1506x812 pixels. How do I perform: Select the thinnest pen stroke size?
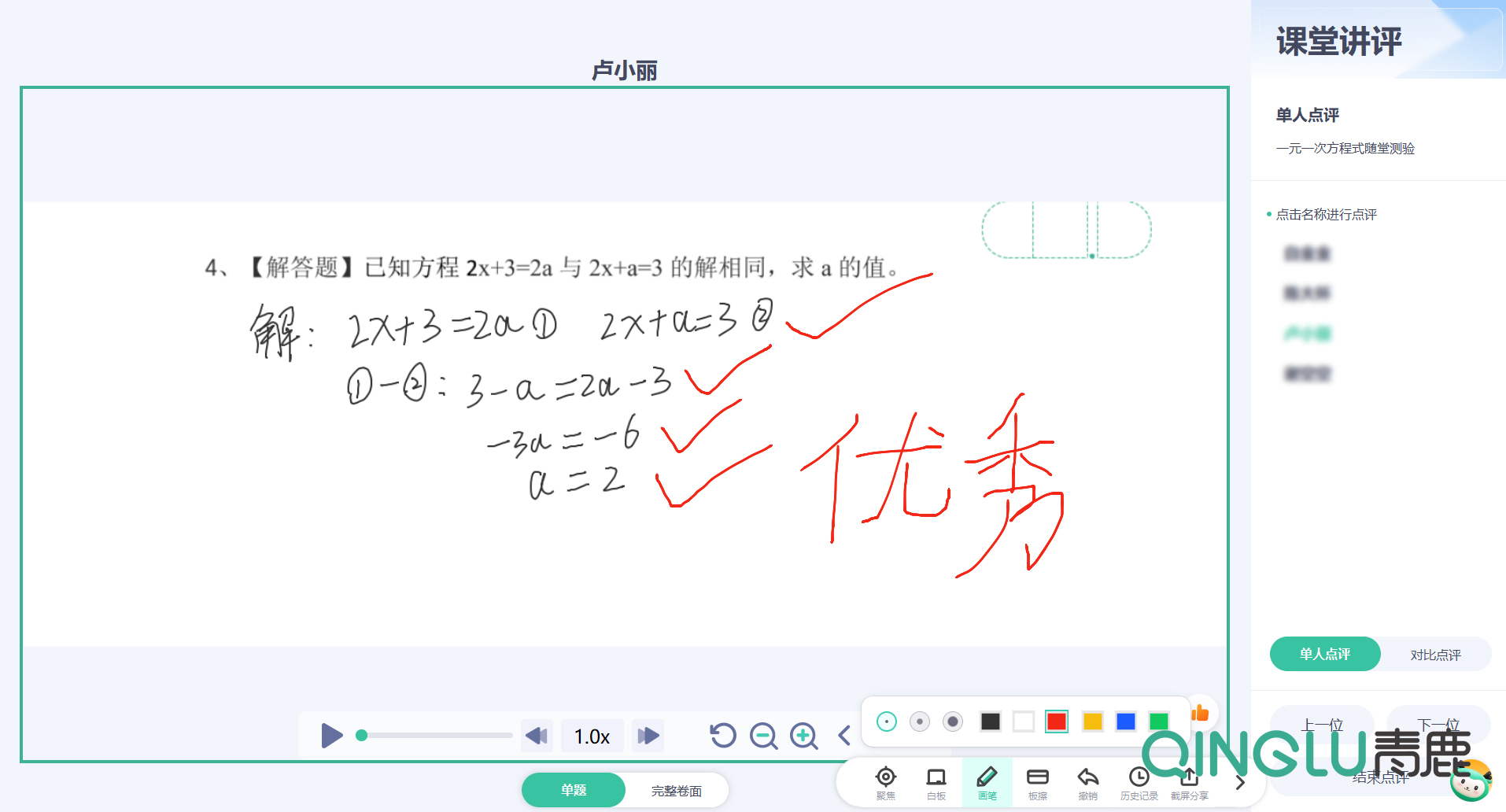pyautogui.click(x=886, y=722)
